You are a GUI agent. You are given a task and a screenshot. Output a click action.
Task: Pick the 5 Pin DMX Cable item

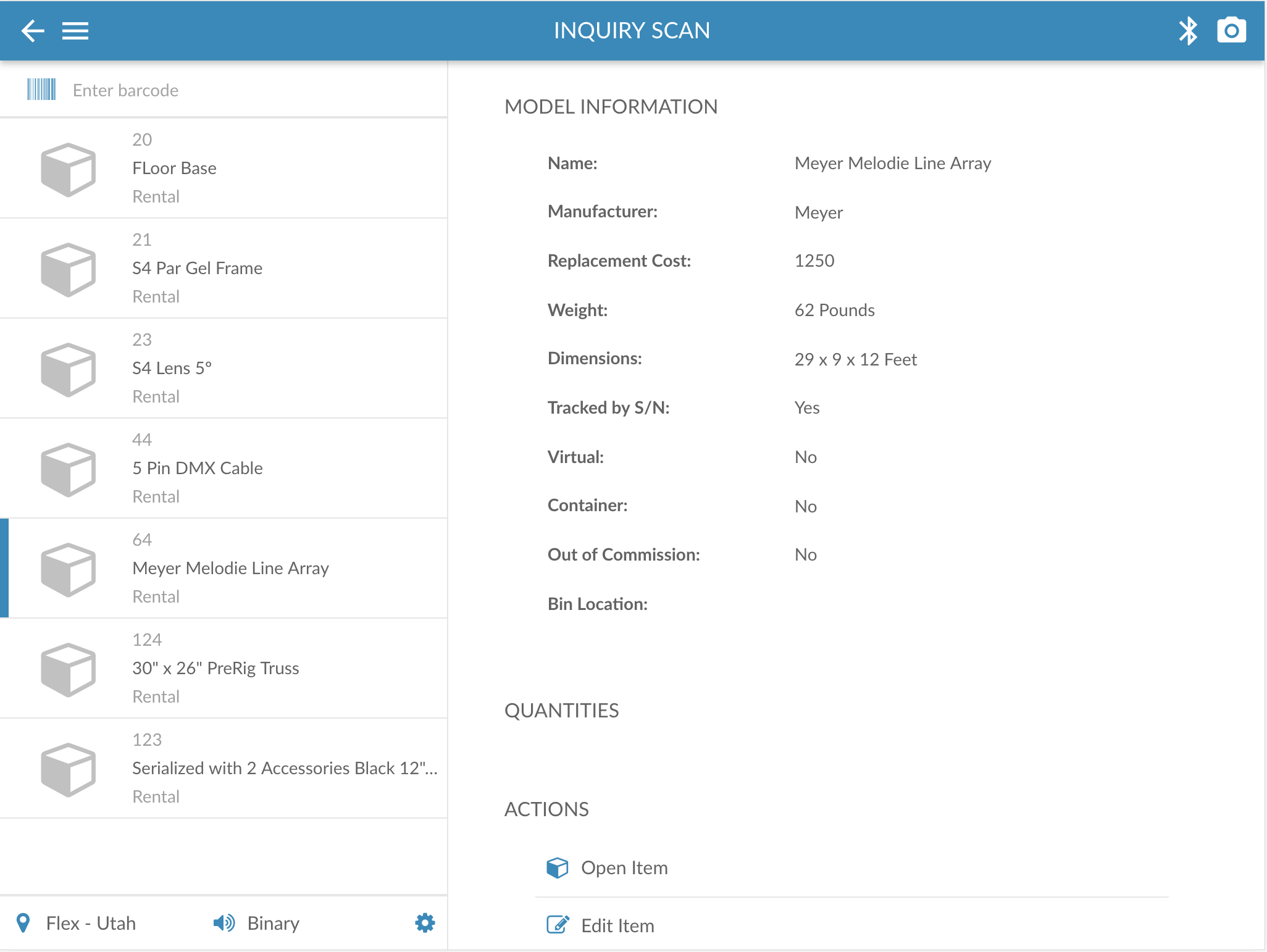pyautogui.click(x=224, y=468)
